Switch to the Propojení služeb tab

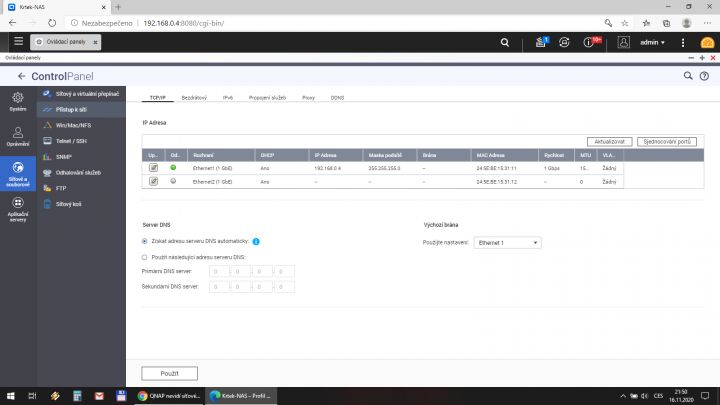[267, 98]
